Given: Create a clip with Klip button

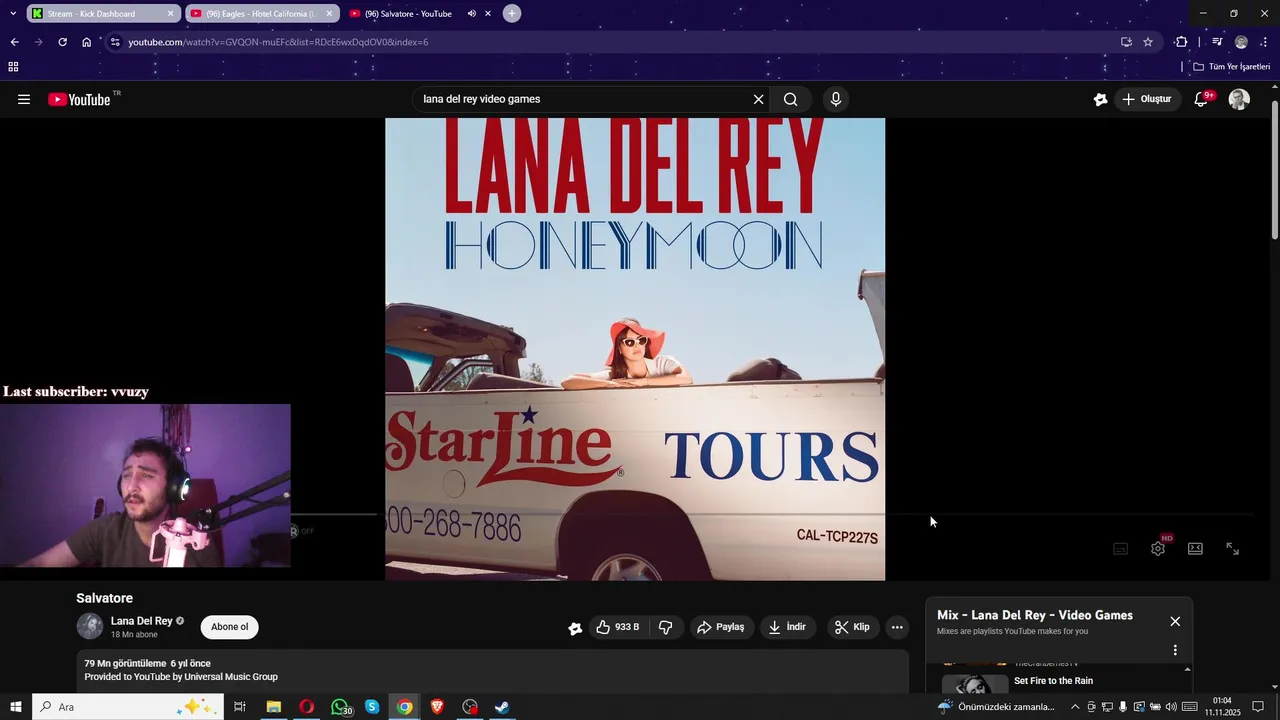Looking at the screenshot, I should (x=852, y=627).
